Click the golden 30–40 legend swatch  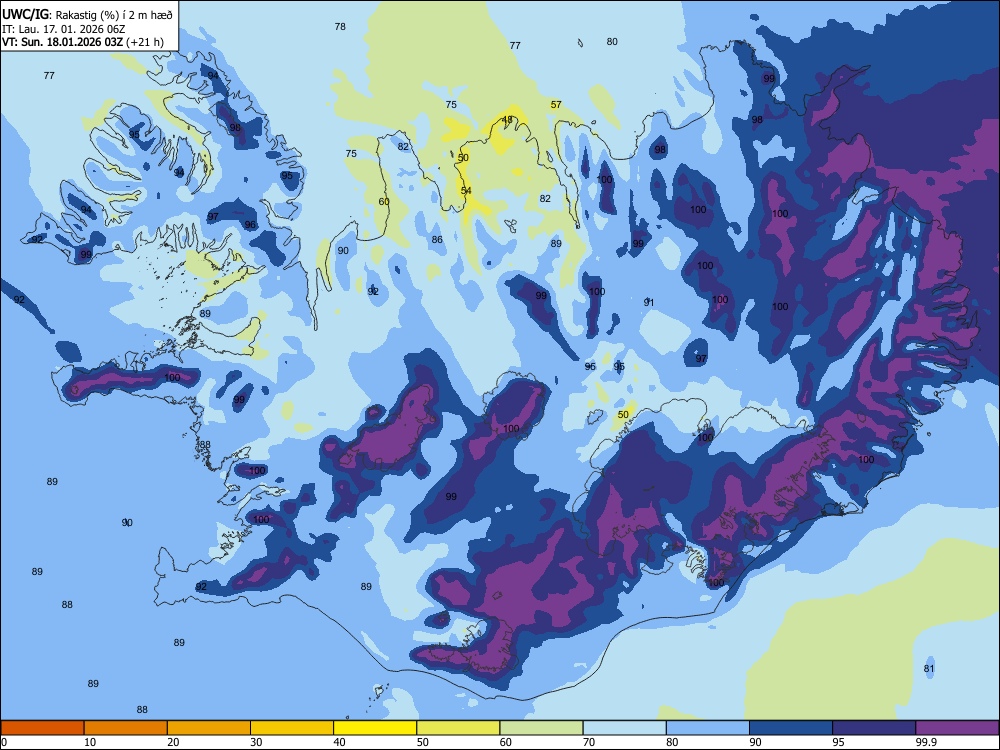(x=292, y=728)
